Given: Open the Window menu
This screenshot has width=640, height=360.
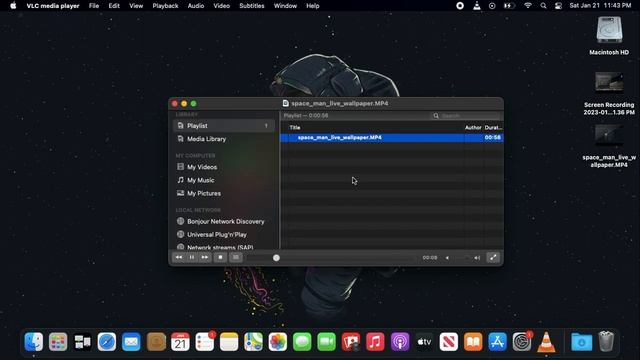Looking at the screenshot, I should (285, 6).
